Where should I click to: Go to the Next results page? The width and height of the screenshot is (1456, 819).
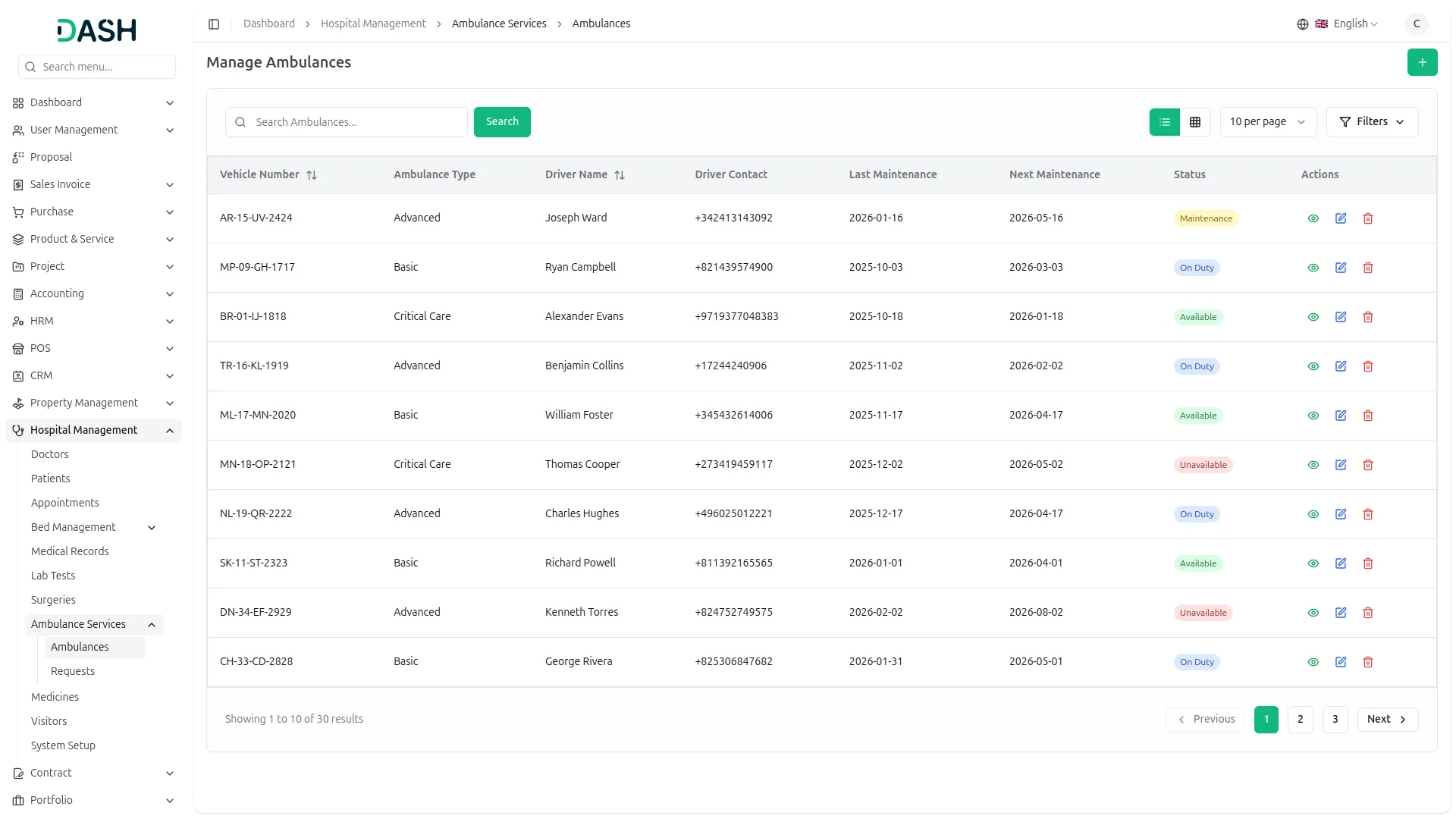point(1386,719)
